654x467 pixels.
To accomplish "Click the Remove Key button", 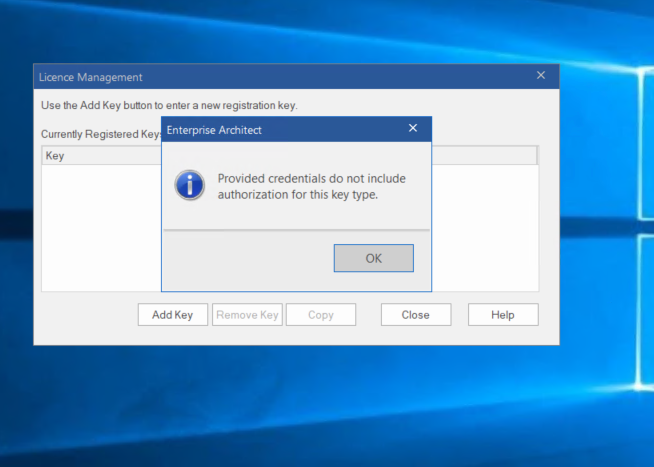I will [247, 314].
